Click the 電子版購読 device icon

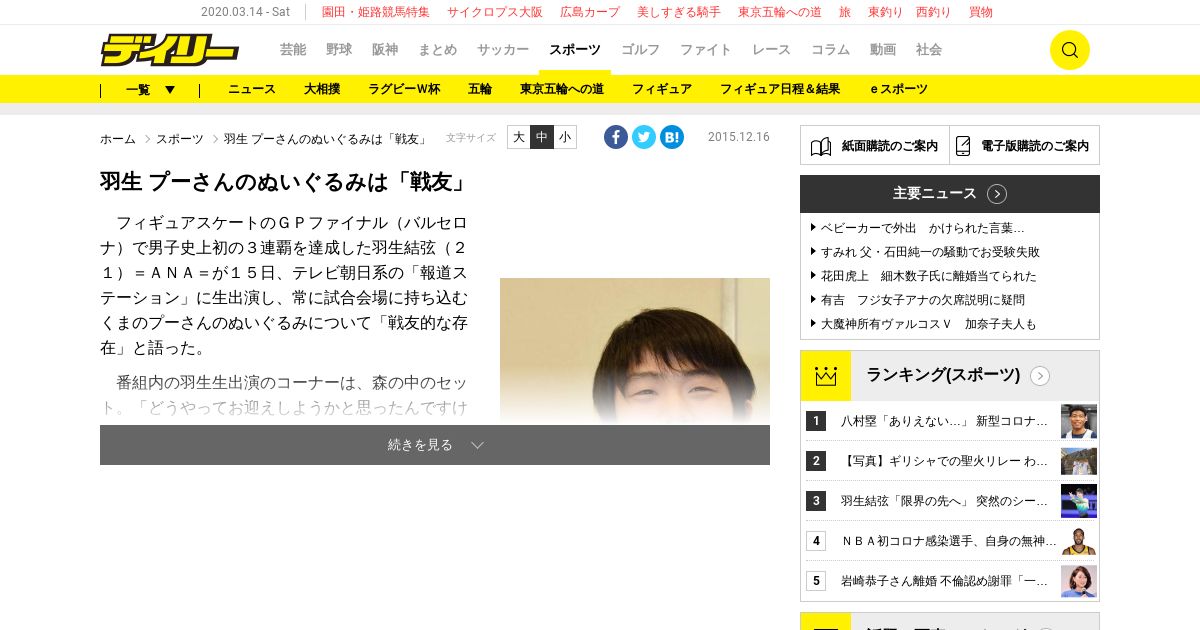pyautogui.click(x=963, y=146)
